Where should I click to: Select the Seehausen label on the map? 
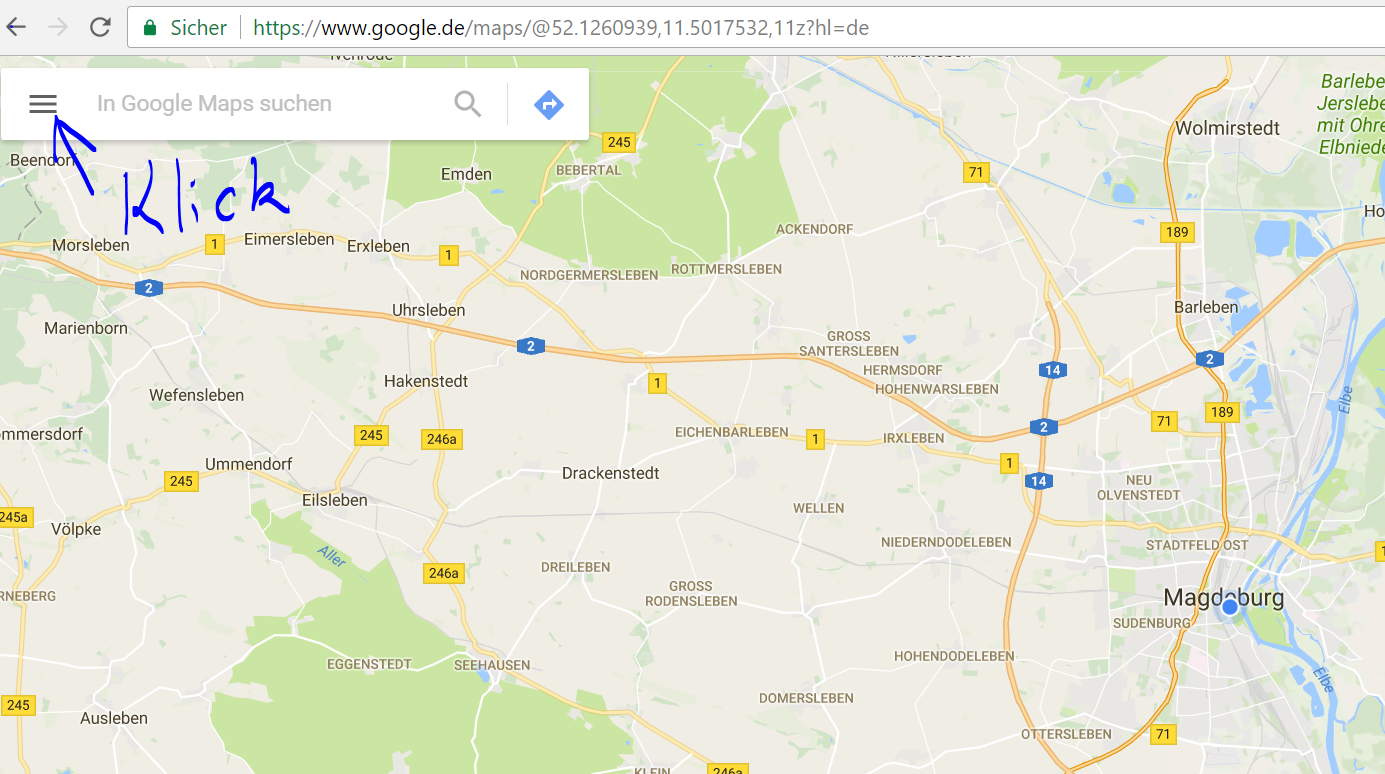pos(492,665)
